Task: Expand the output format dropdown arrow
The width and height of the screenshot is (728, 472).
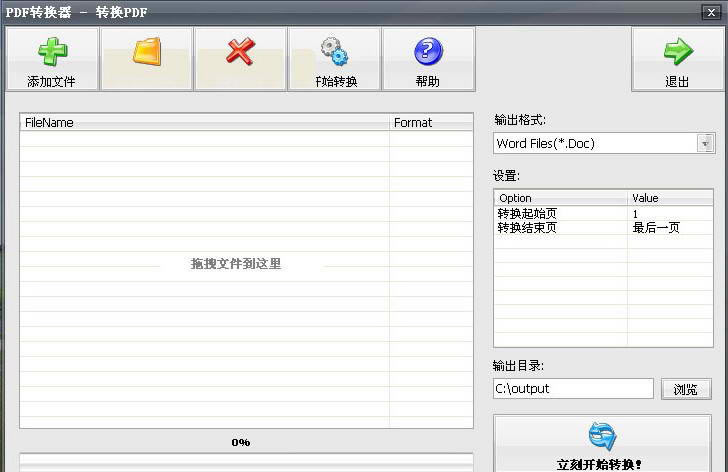Action: click(705, 143)
